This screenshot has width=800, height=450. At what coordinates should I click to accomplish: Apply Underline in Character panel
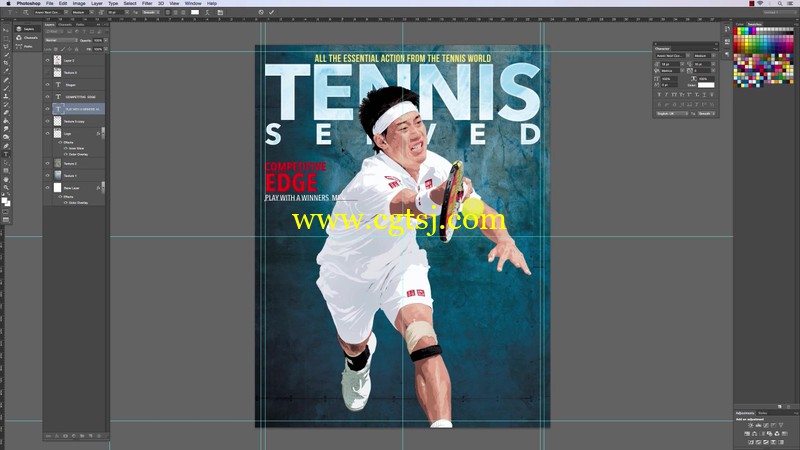coord(704,94)
